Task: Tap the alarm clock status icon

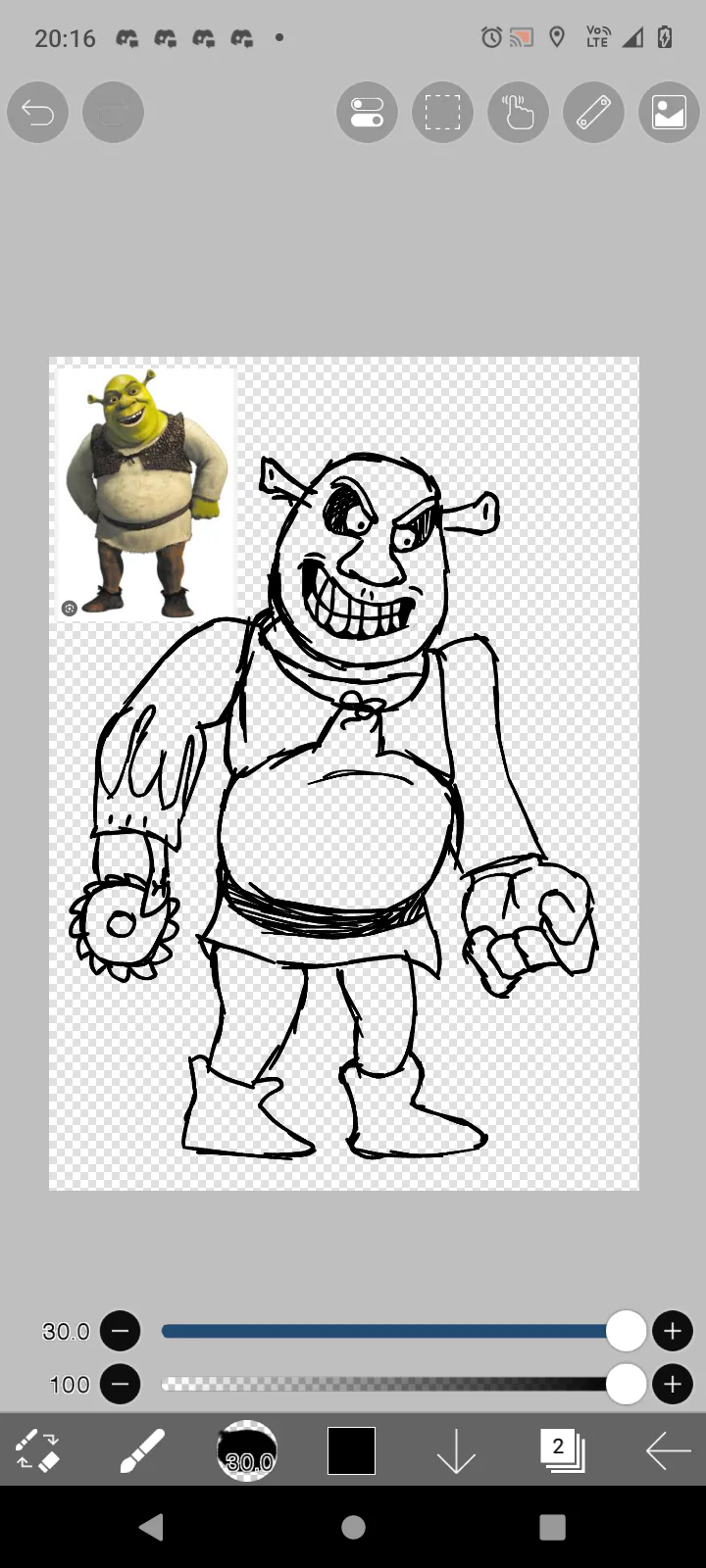Action: pyautogui.click(x=491, y=38)
